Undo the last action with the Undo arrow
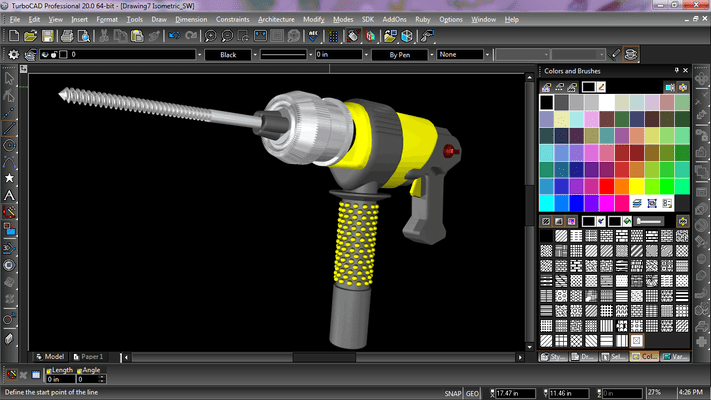The height and width of the screenshot is (400, 711). pyautogui.click(x=174, y=36)
